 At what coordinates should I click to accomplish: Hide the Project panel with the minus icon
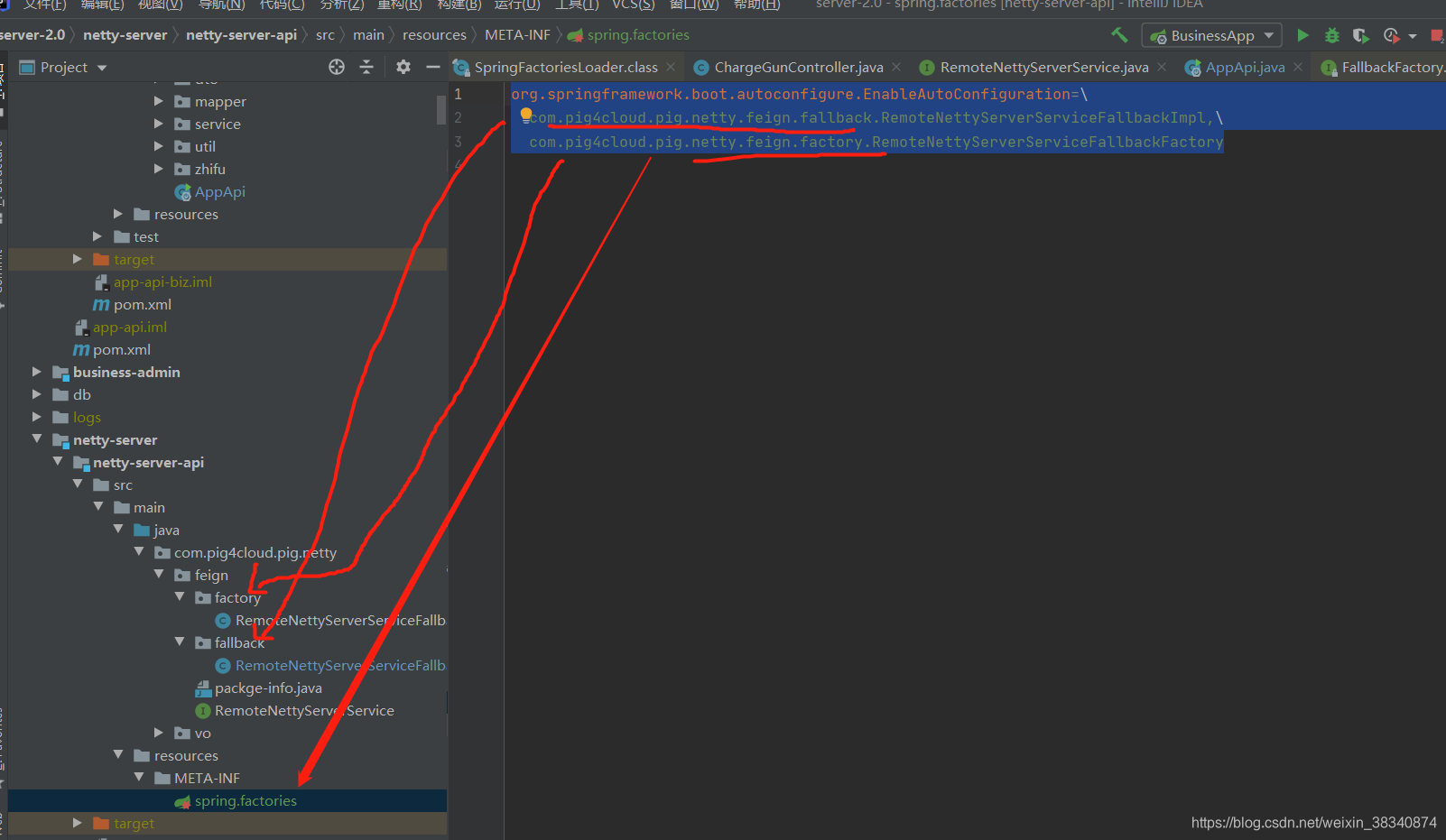[x=433, y=67]
